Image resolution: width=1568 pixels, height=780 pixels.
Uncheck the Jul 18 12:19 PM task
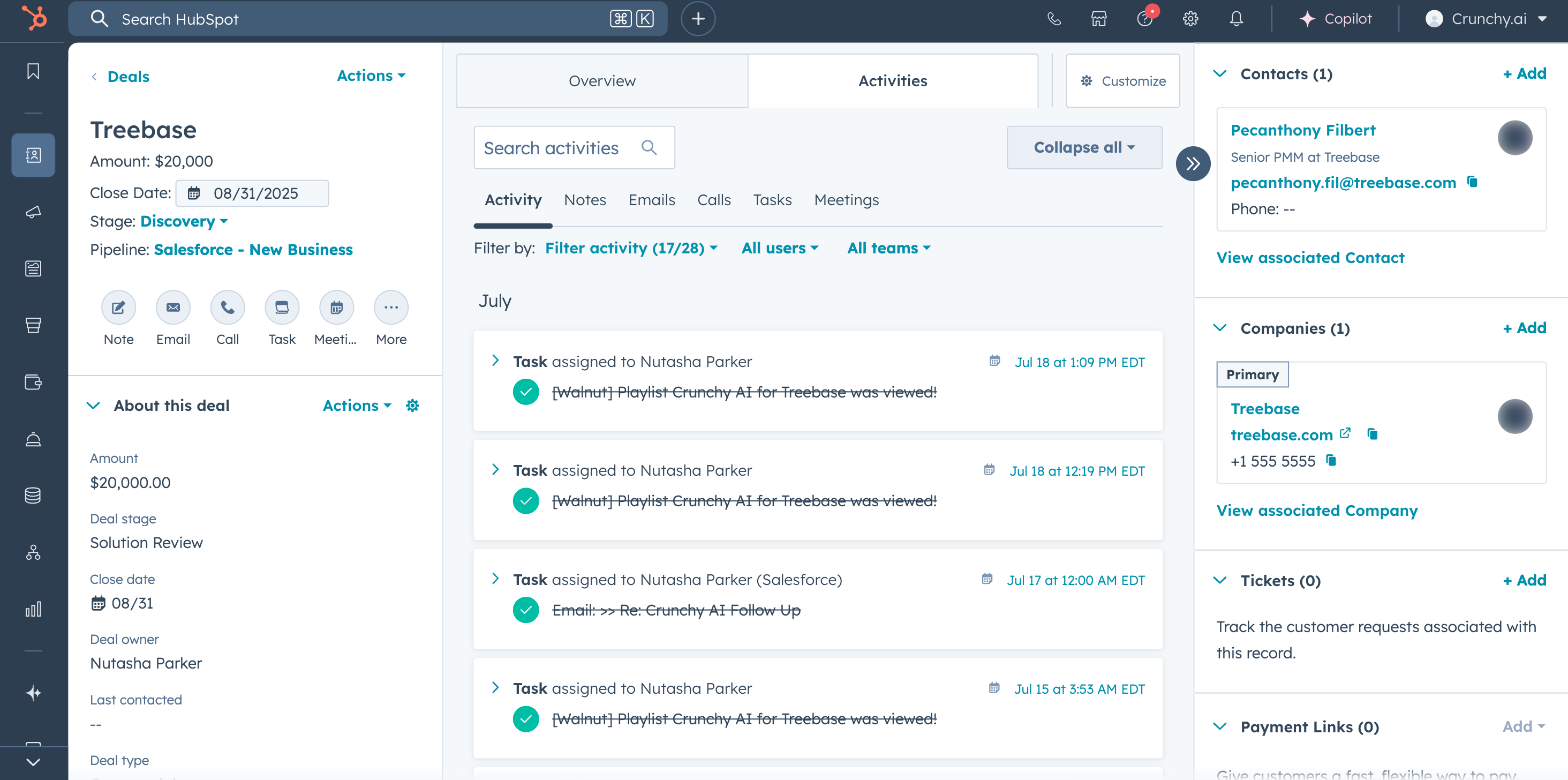point(526,500)
